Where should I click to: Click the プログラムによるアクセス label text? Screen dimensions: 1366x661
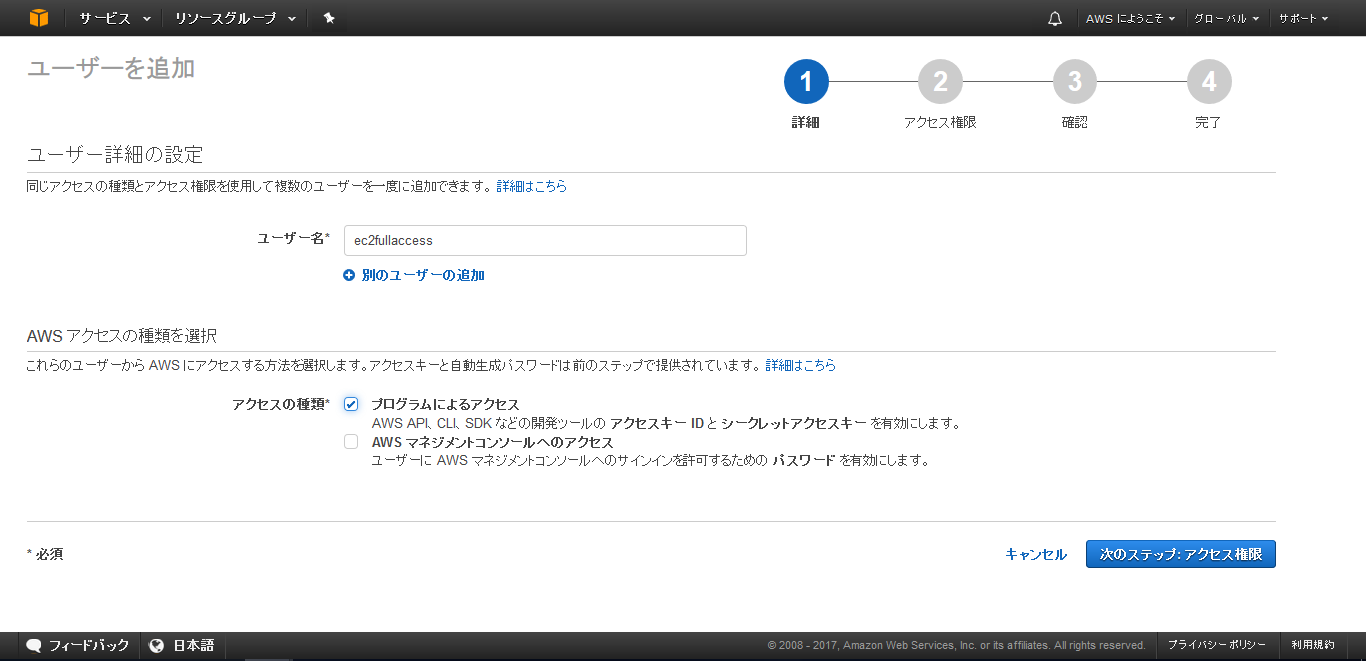pos(445,404)
